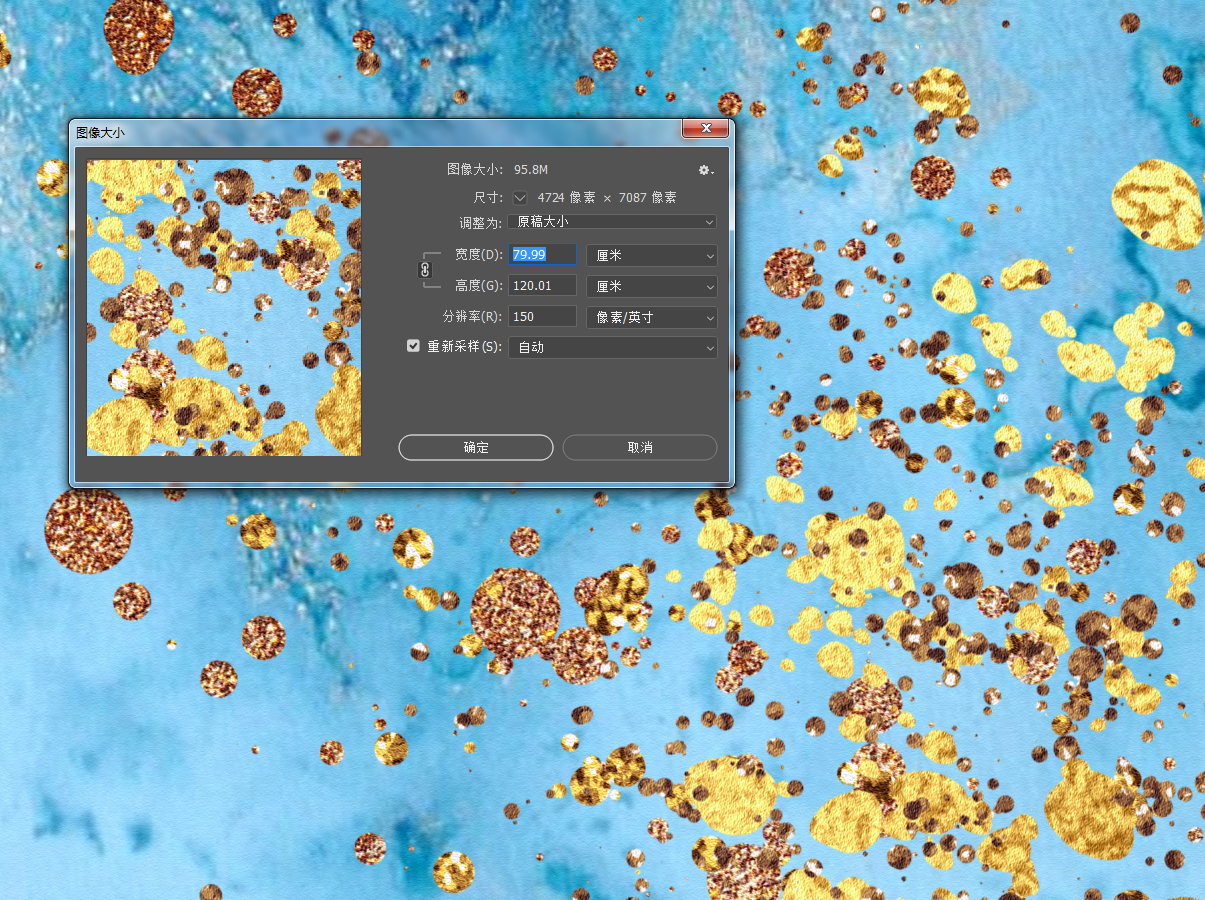Click the 宽度(D): label

pos(479,255)
